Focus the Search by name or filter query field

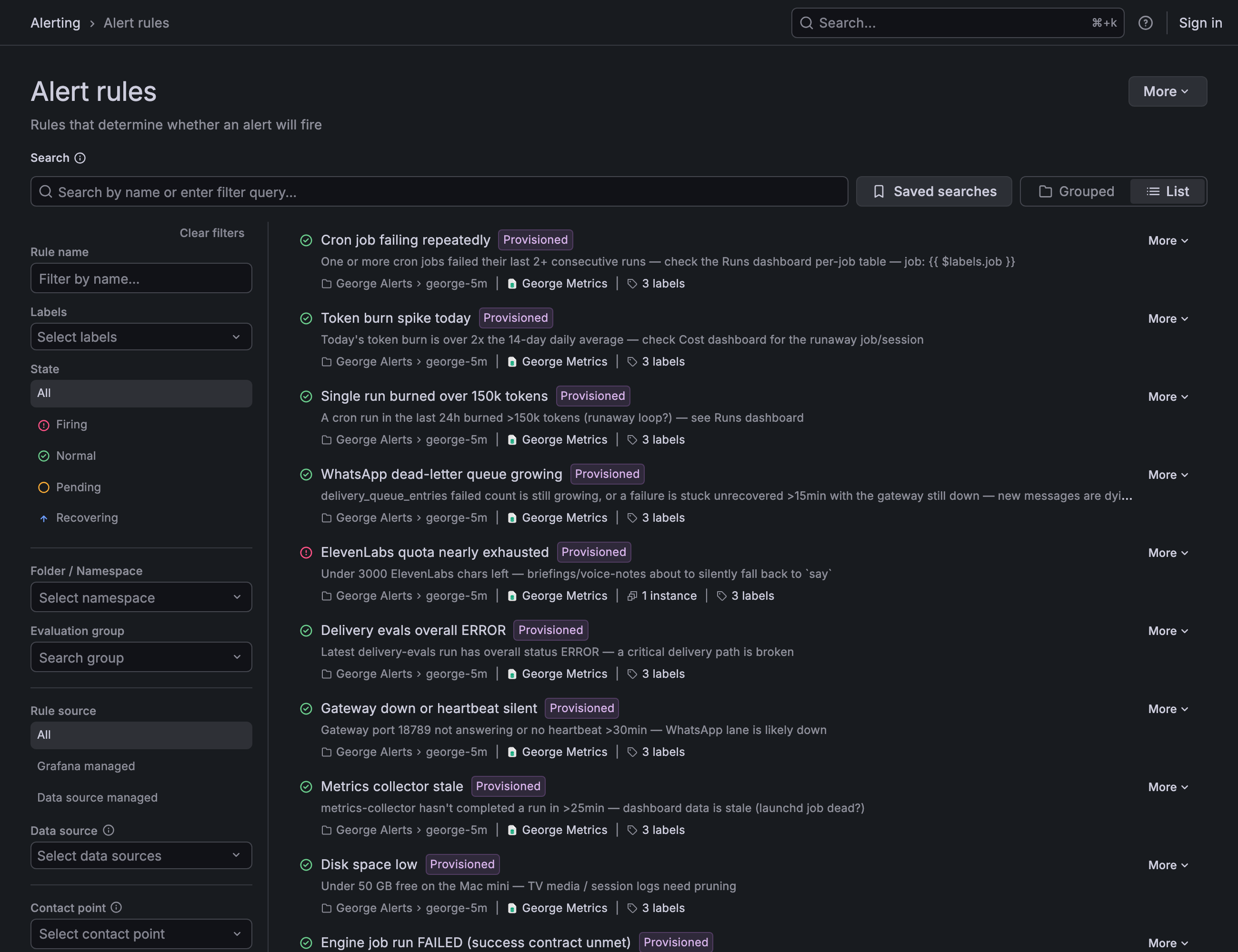439,191
